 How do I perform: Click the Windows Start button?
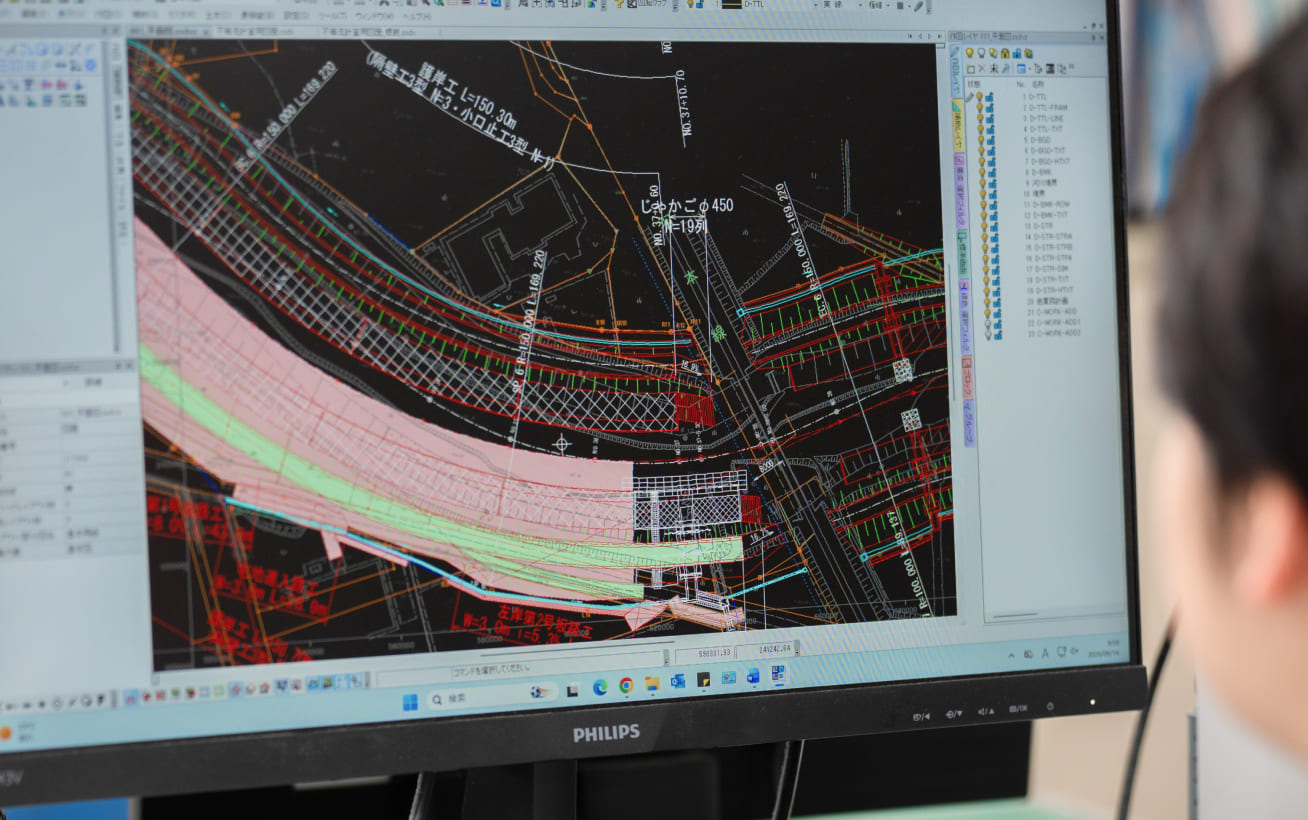pyautogui.click(x=410, y=702)
